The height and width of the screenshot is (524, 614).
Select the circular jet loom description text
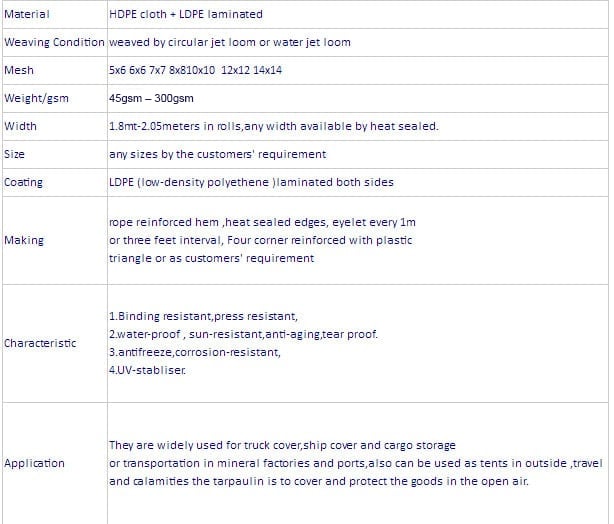229,42
